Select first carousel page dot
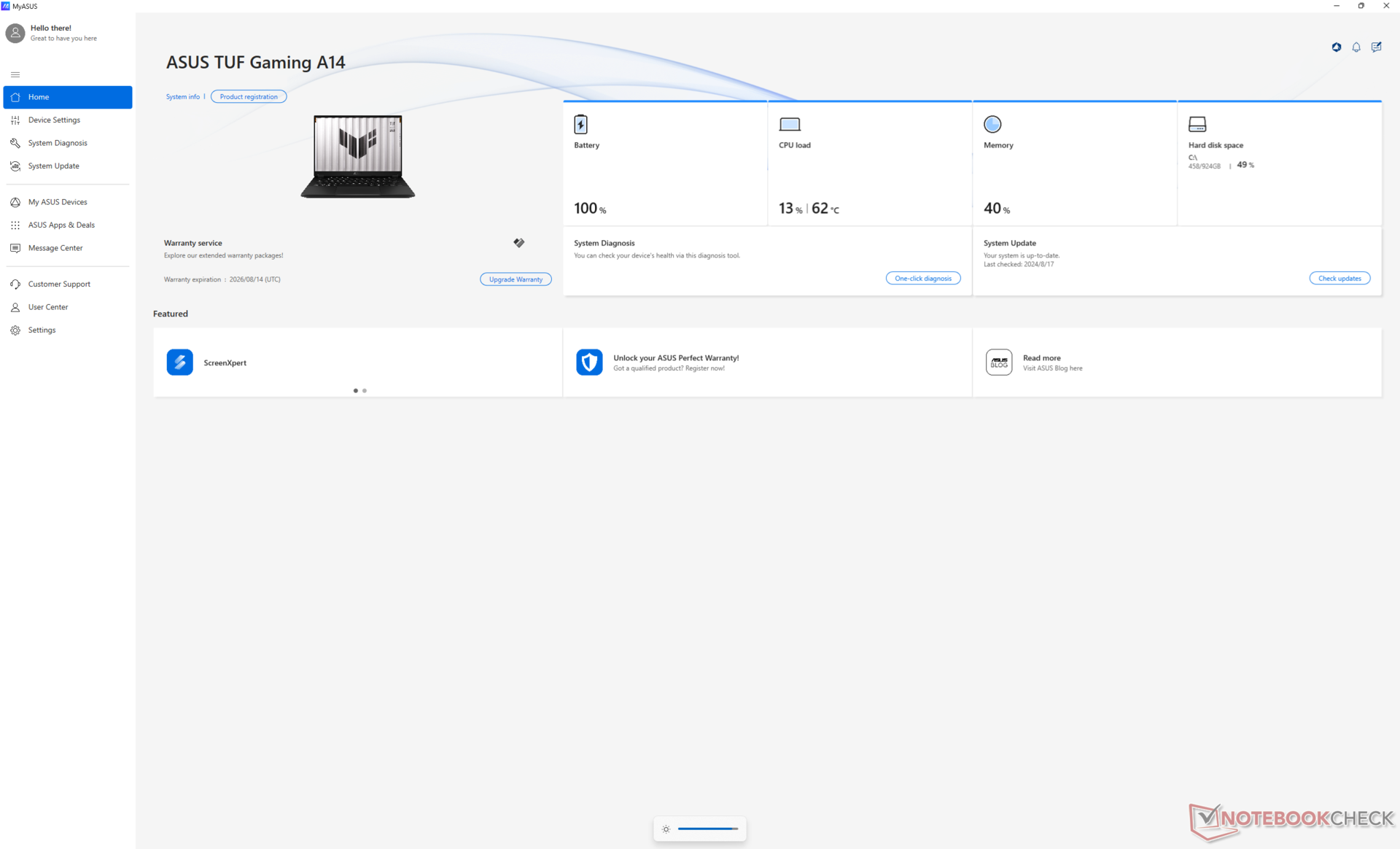Viewport: 1400px width, 849px height. [355, 391]
